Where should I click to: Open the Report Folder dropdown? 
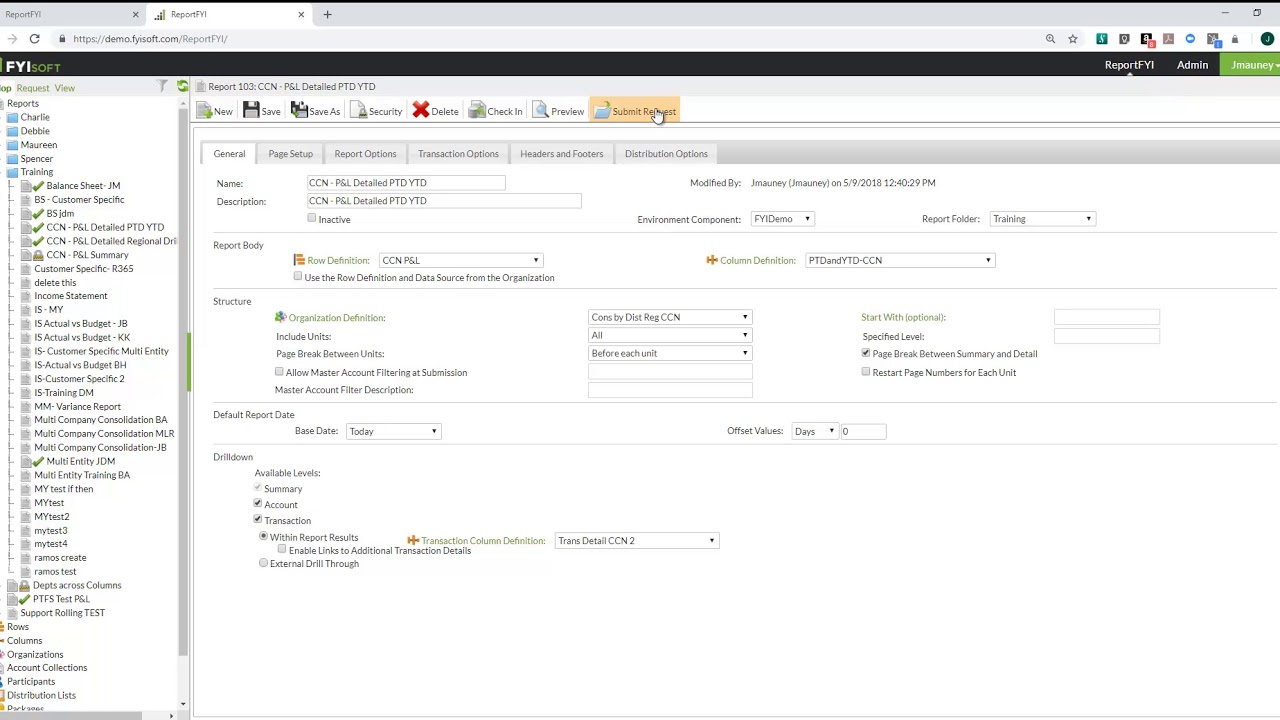tap(1043, 219)
